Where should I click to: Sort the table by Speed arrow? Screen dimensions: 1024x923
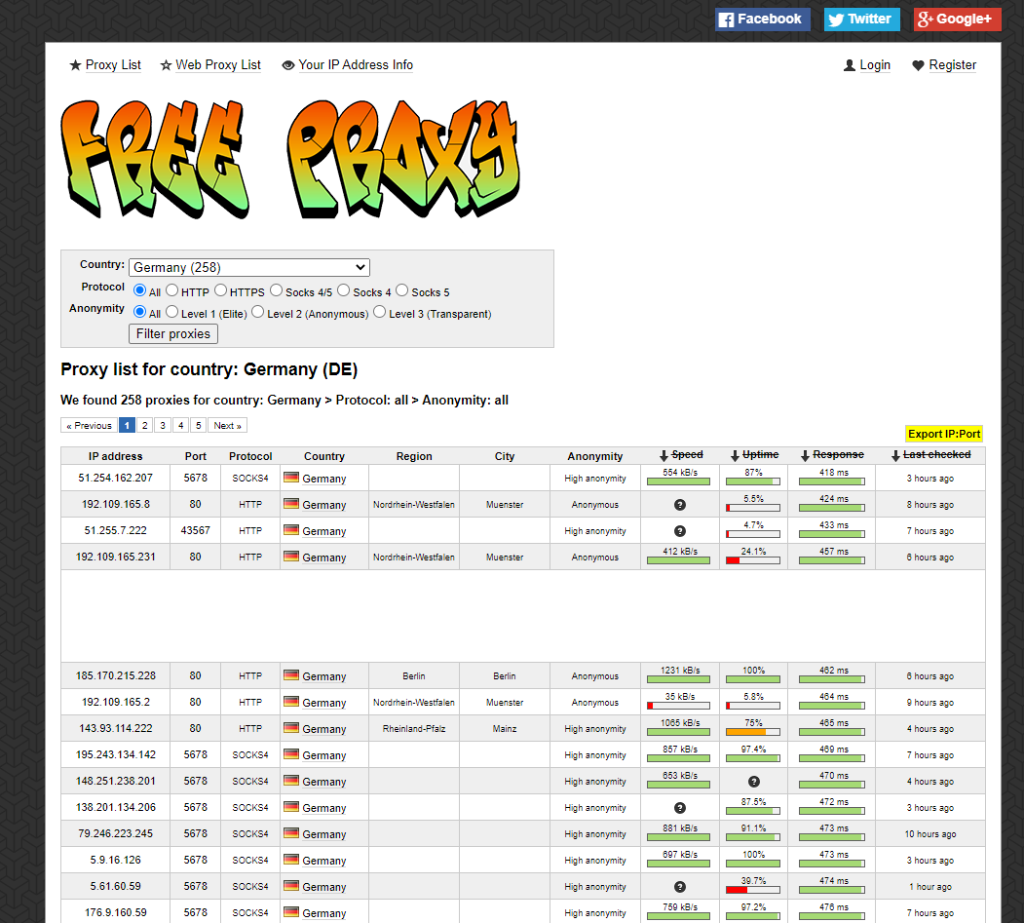pyautogui.click(x=663, y=455)
